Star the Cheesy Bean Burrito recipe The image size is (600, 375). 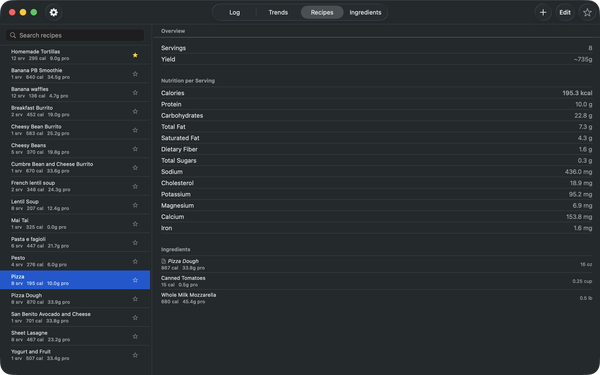pyautogui.click(x=135, y=130)
